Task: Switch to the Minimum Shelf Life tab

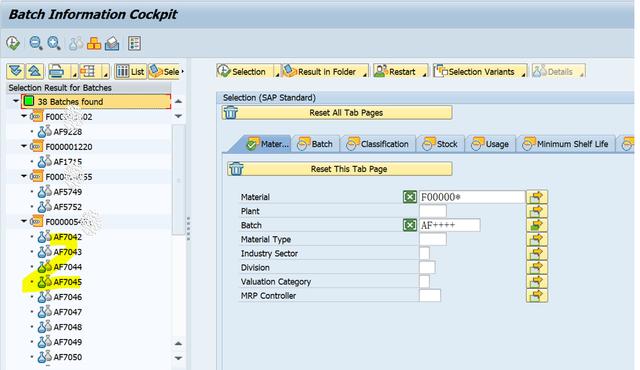Action: tap(567, 144)
